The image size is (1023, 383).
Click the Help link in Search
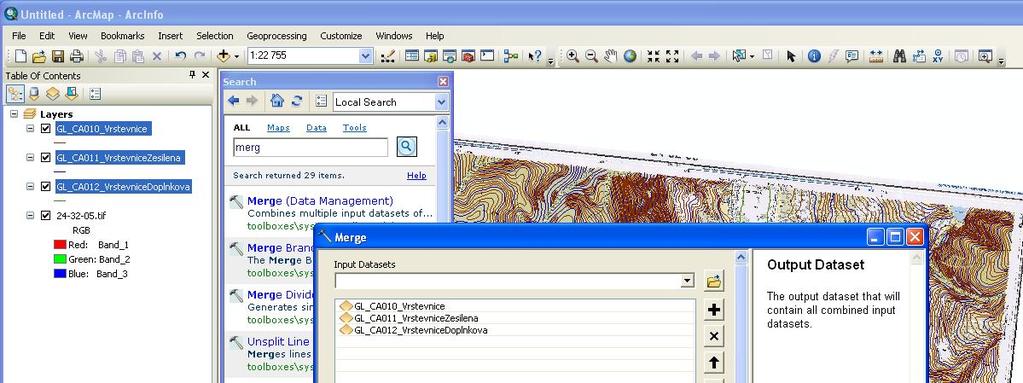[x=416, y=176]
